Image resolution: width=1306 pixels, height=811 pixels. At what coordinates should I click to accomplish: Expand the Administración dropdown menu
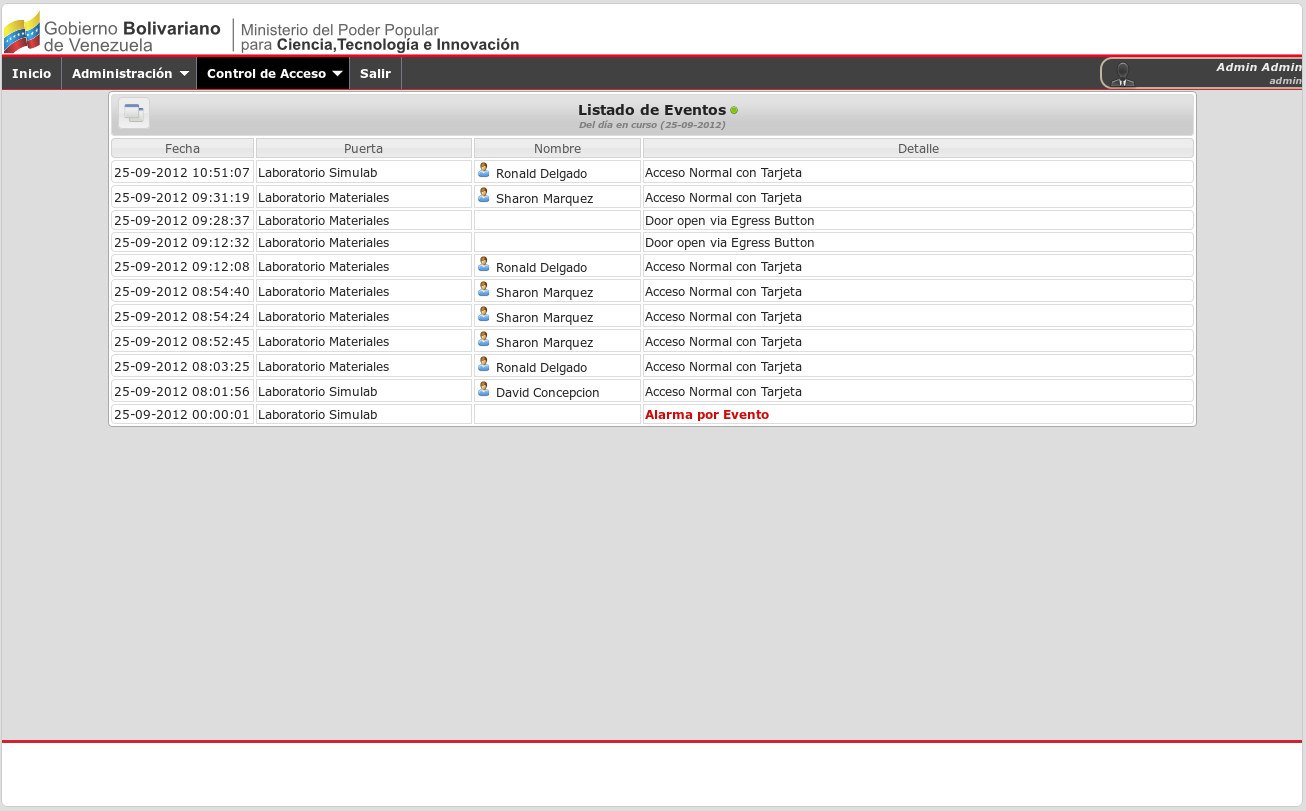129,72
